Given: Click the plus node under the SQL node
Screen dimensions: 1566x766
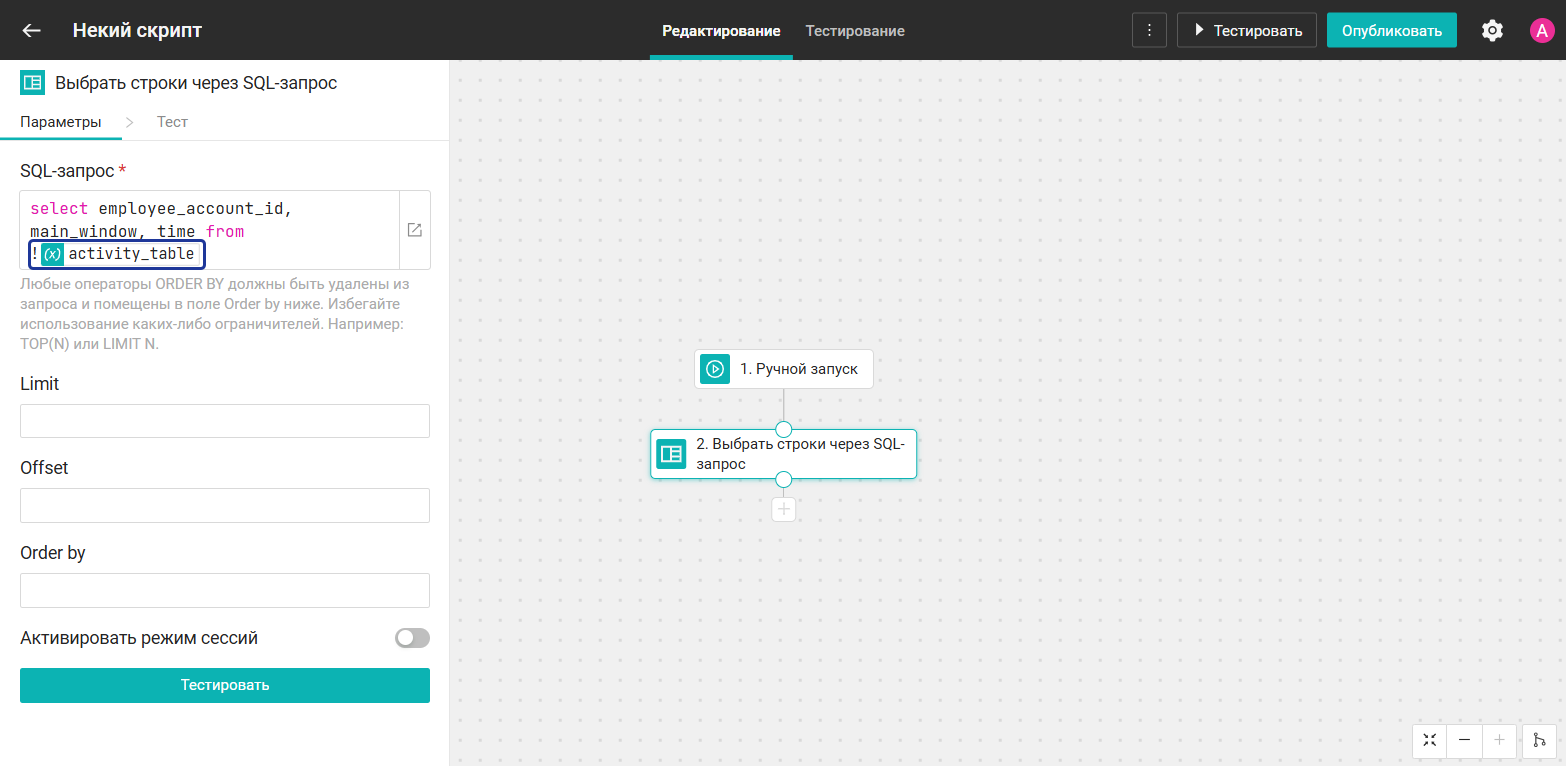Looking at the screenshot, I should point(783,509).
